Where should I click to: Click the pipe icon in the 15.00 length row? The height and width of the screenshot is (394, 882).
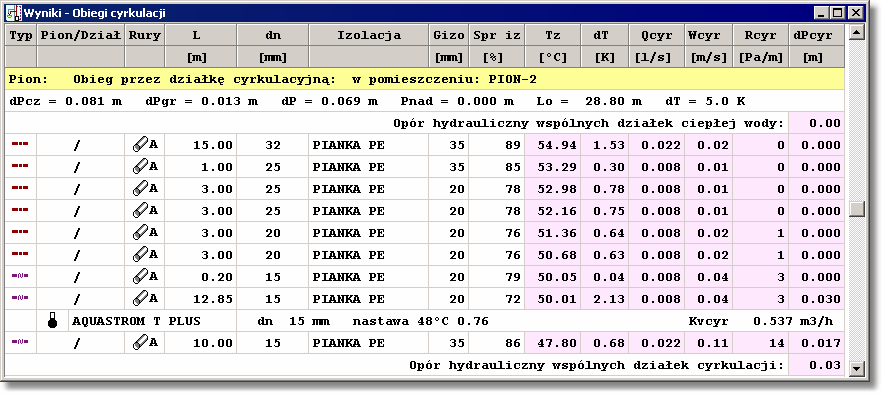140,145
